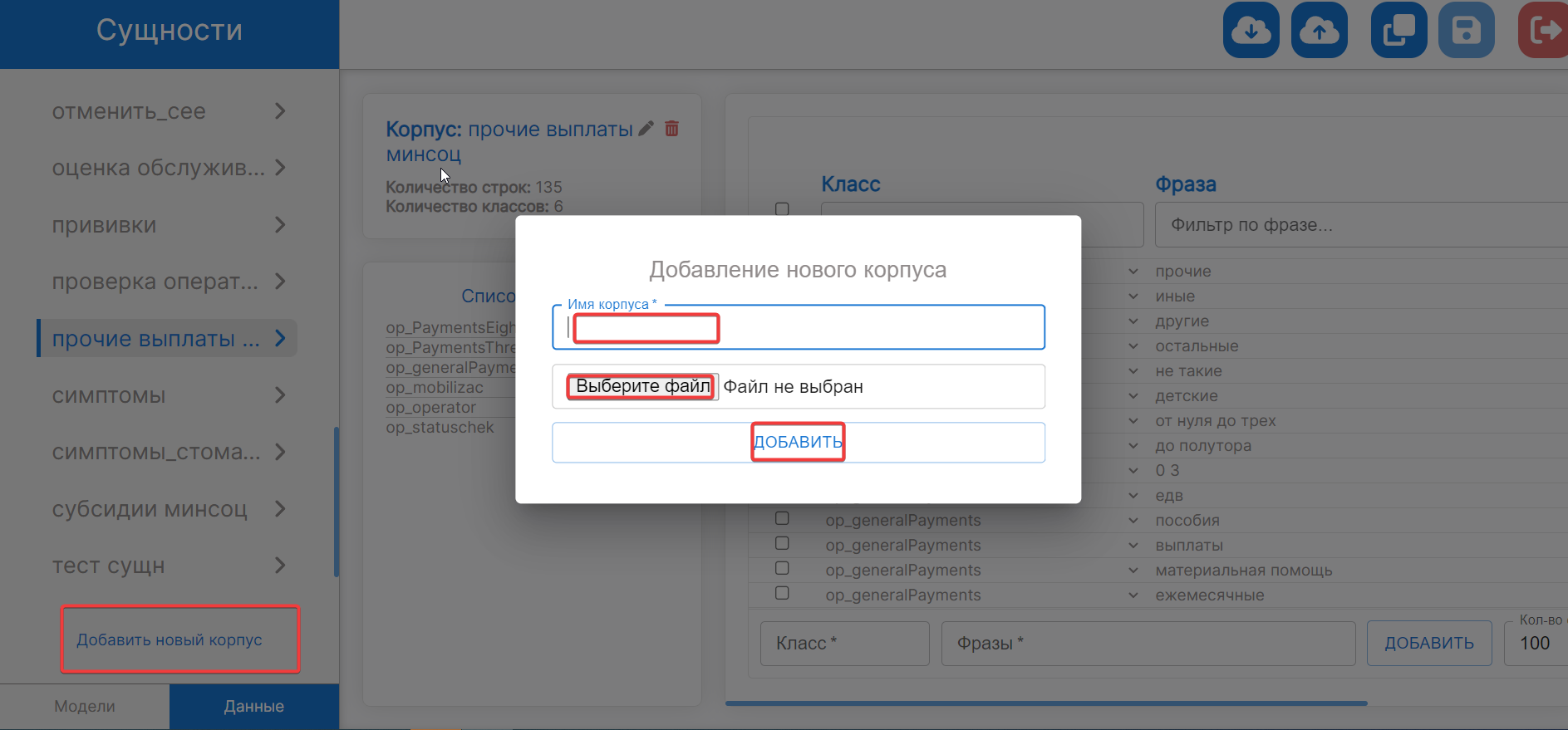The height and width of the screenshot is (730, 1568).
Task: Open class dropdown in 'выплаты' row
Action: 1133,546
